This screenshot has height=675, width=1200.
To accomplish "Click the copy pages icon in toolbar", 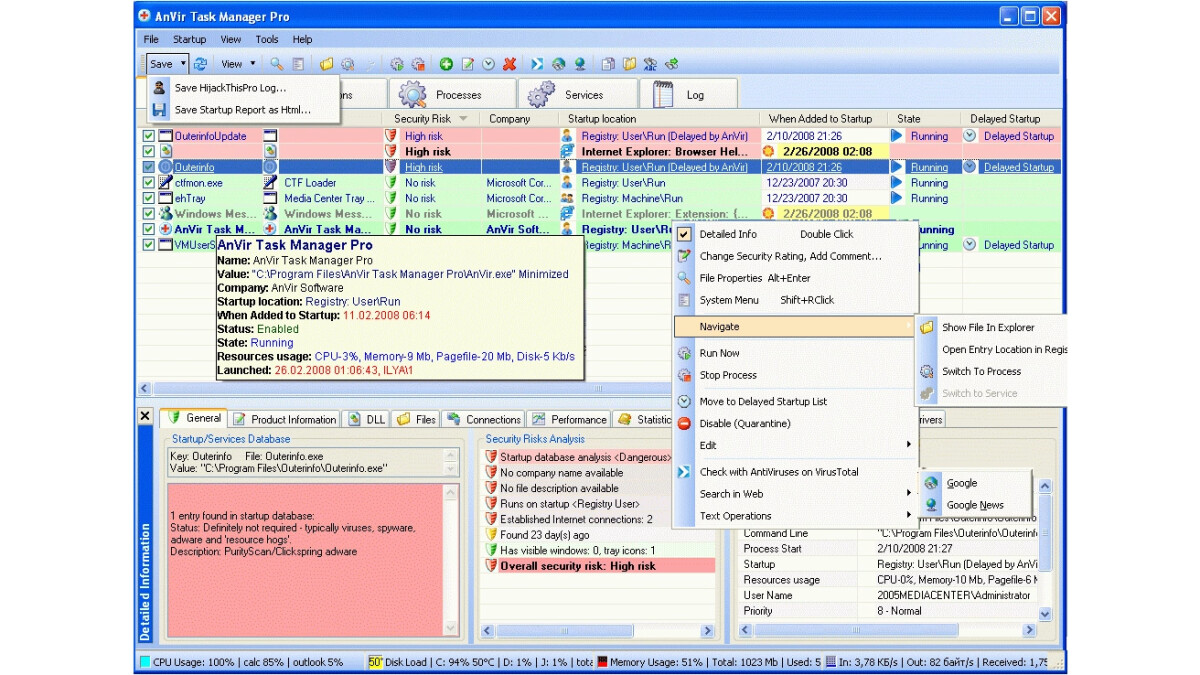I will tap(608, 64).
